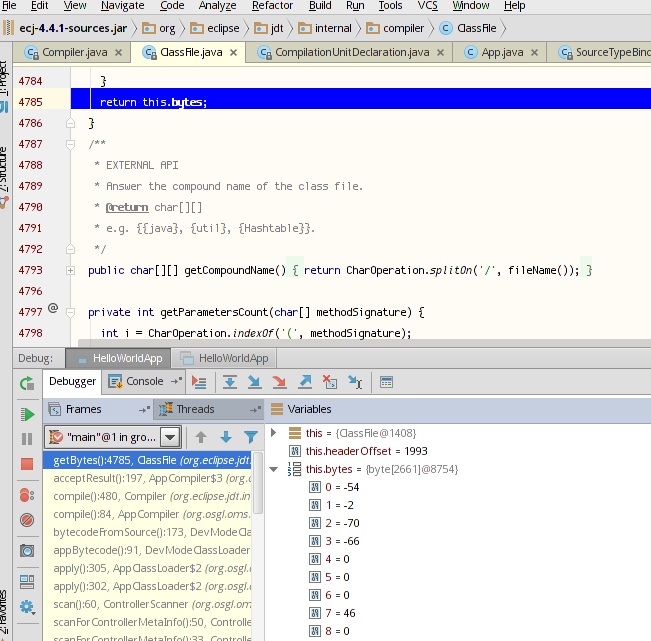Pause the program execution
The height and width of the screenshot is (641, 651).
[27, 439]
